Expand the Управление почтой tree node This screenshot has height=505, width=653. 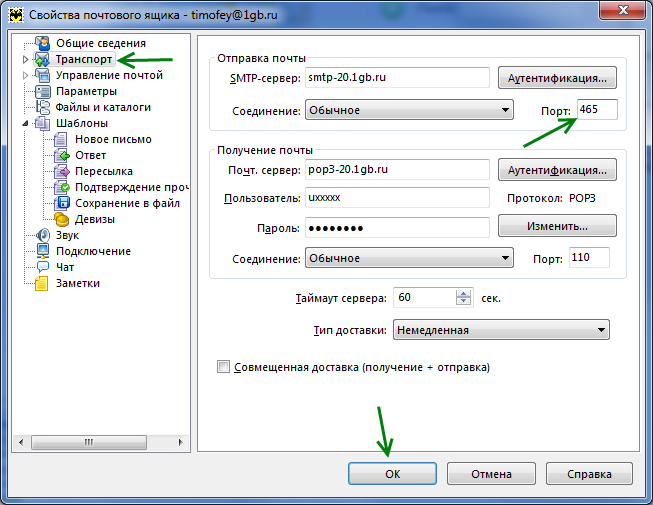[26, 75]
